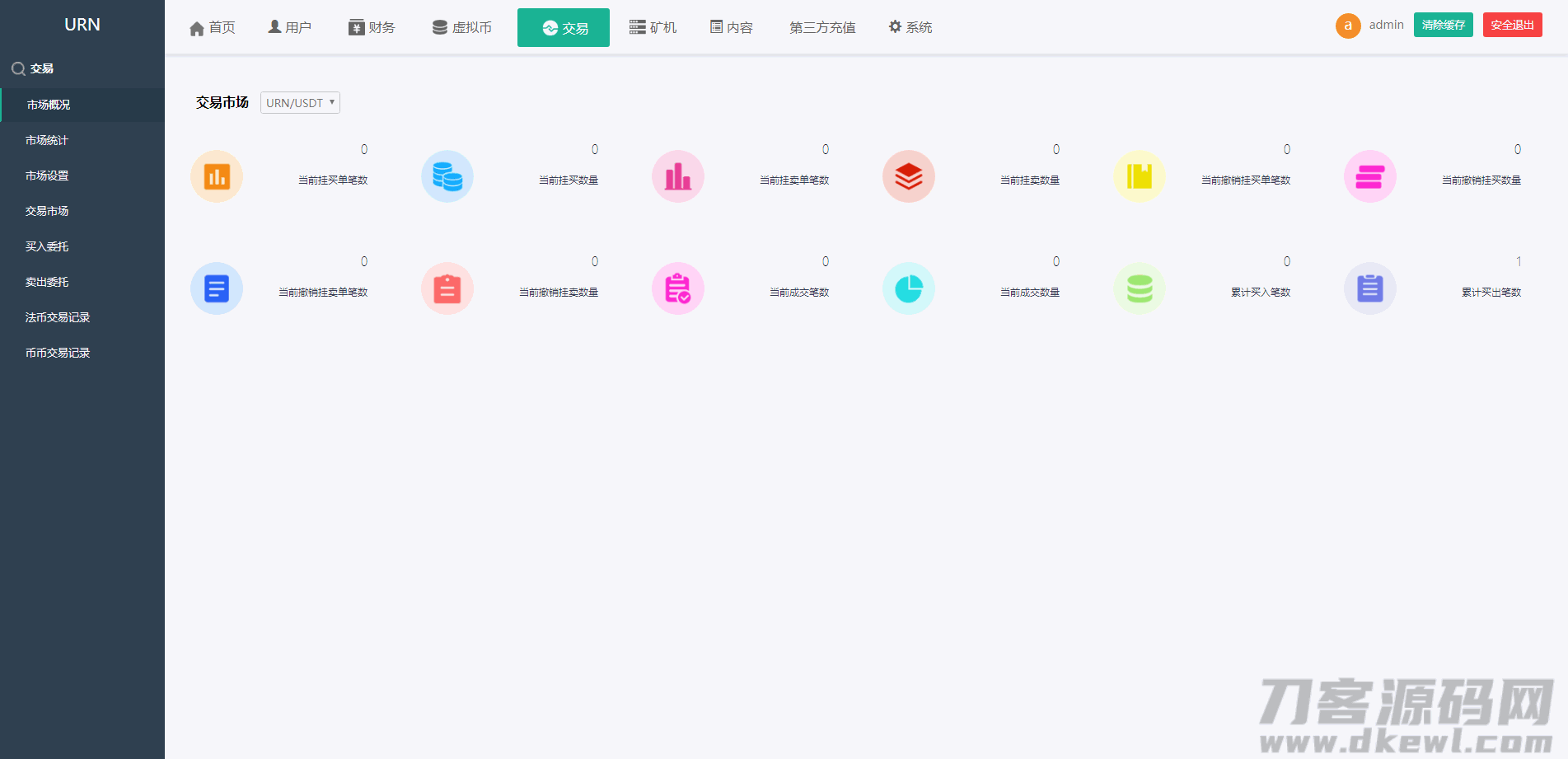Click the yellow icon for 当前撤销挂买单笔数
Viewport: 1568px width, 759px height.
pyautogui.click(x=1140, y=176)
